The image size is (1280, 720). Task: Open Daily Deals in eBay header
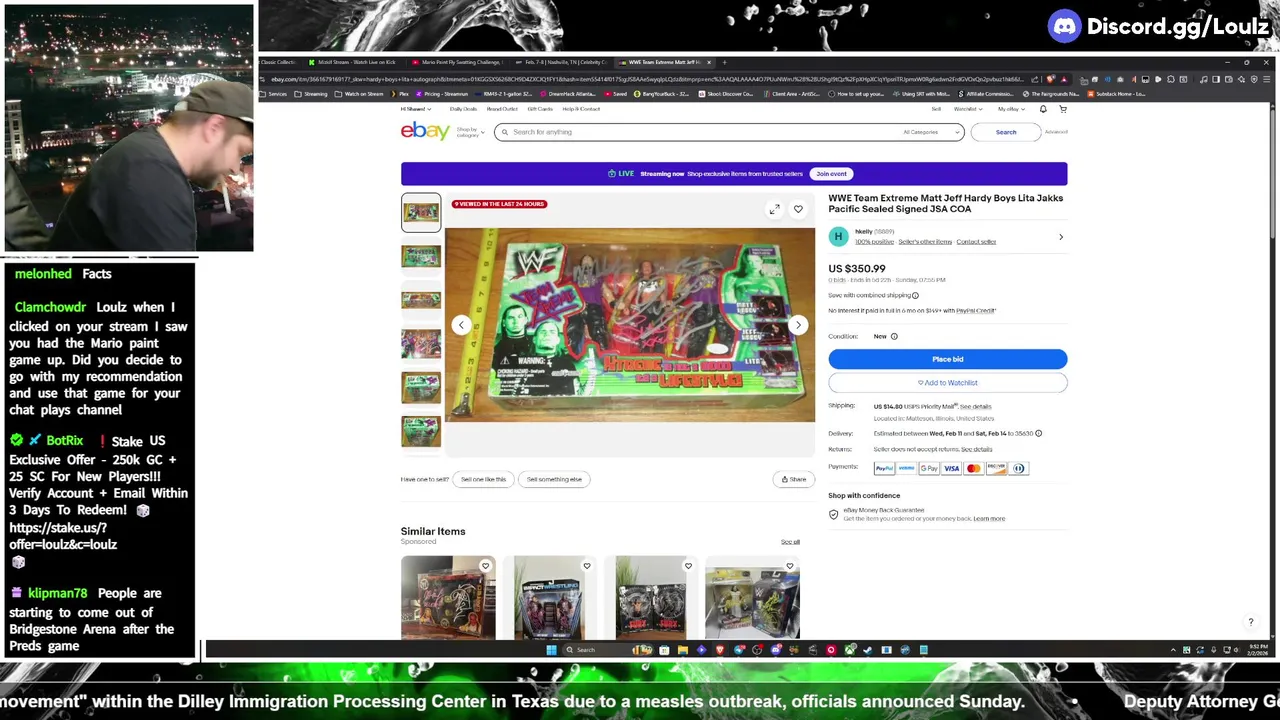click(463, 109)
